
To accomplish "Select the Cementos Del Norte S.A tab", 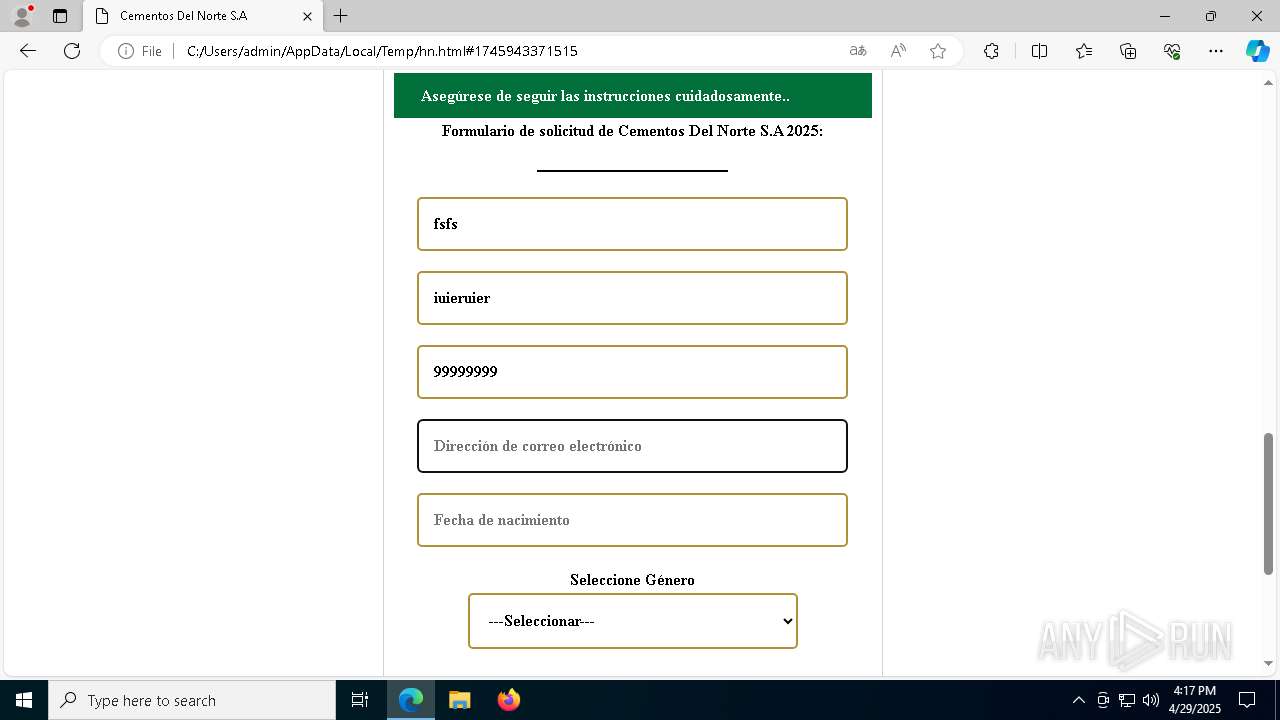I will click(202, 16).
